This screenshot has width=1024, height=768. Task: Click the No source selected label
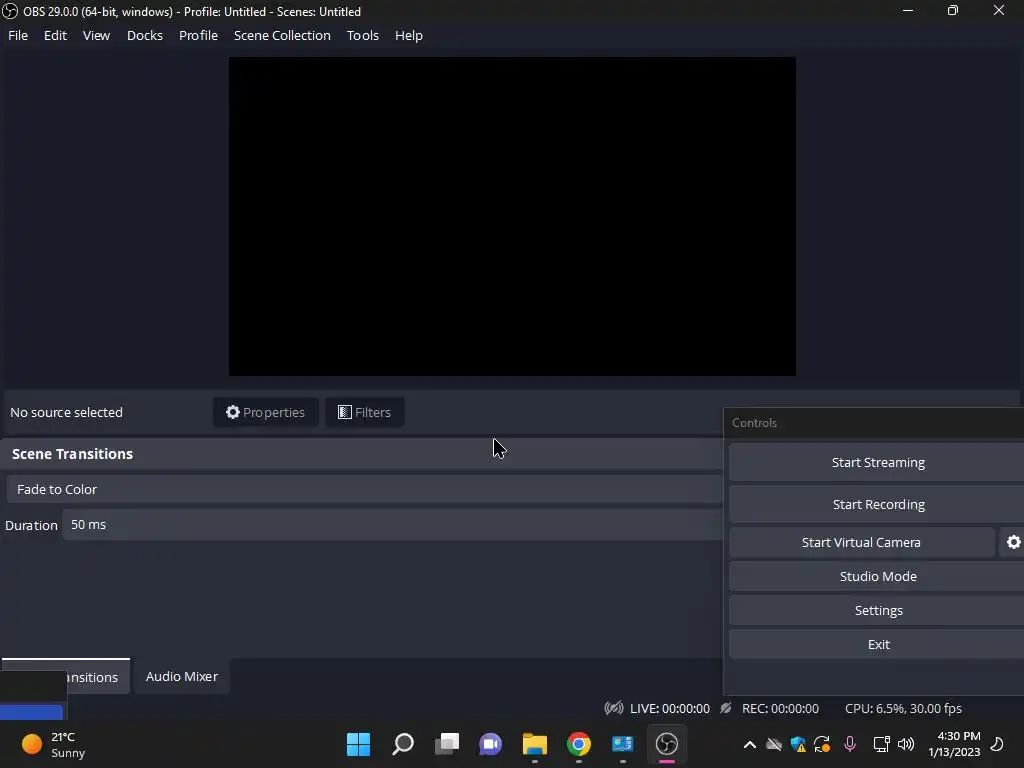(x=66, y=412)
